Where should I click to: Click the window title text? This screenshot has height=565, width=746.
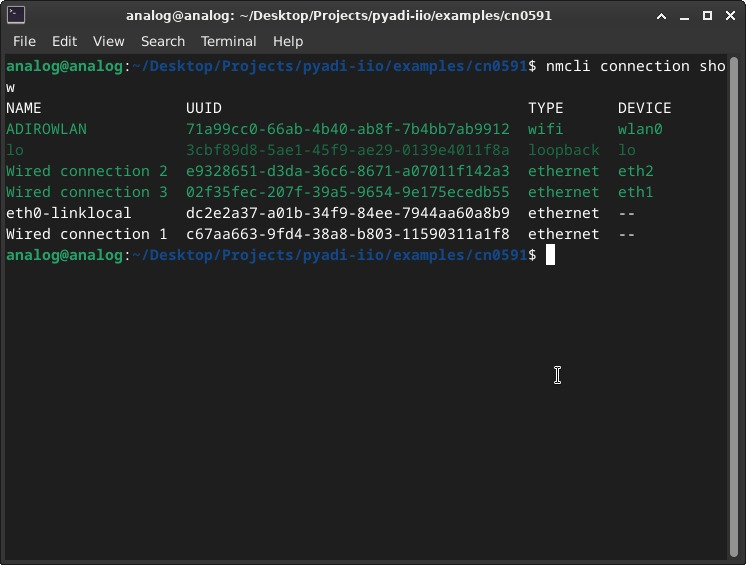[x=339, y=16]
